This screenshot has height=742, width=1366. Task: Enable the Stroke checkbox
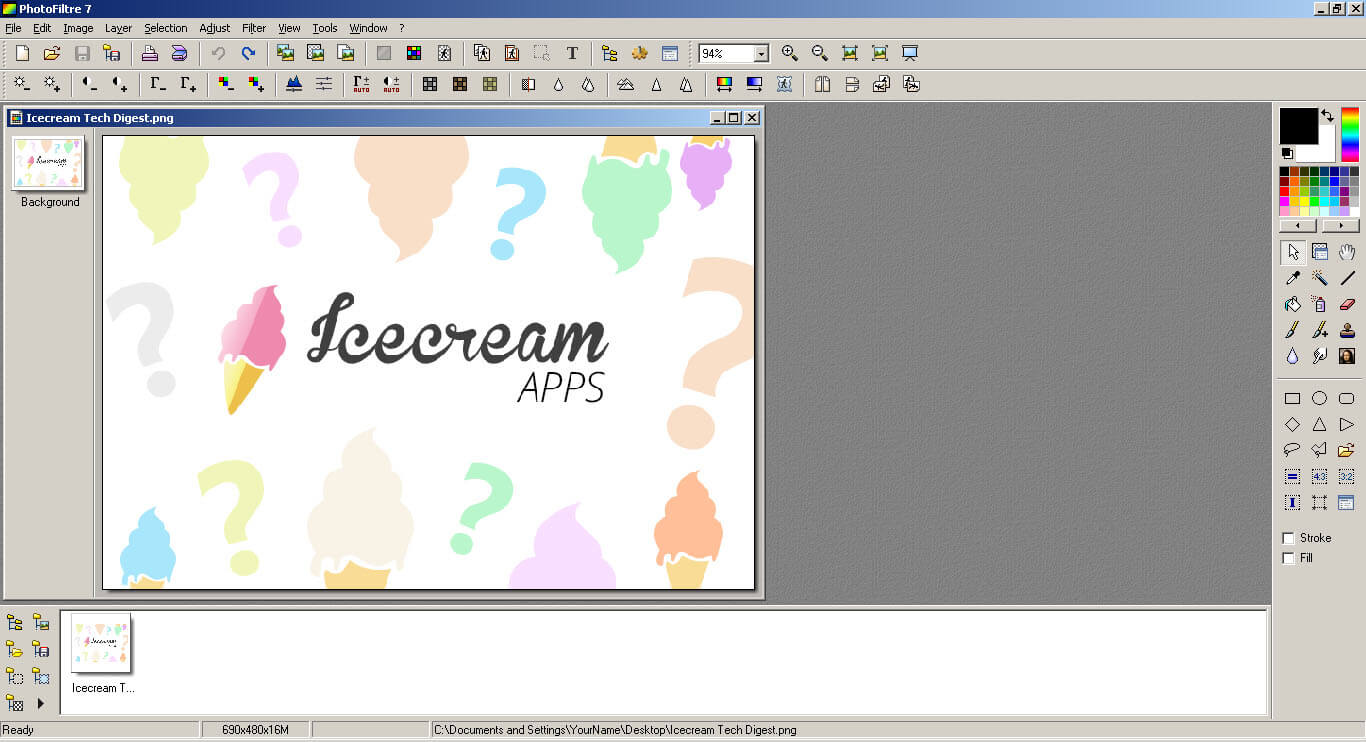tap(1288, 538)
